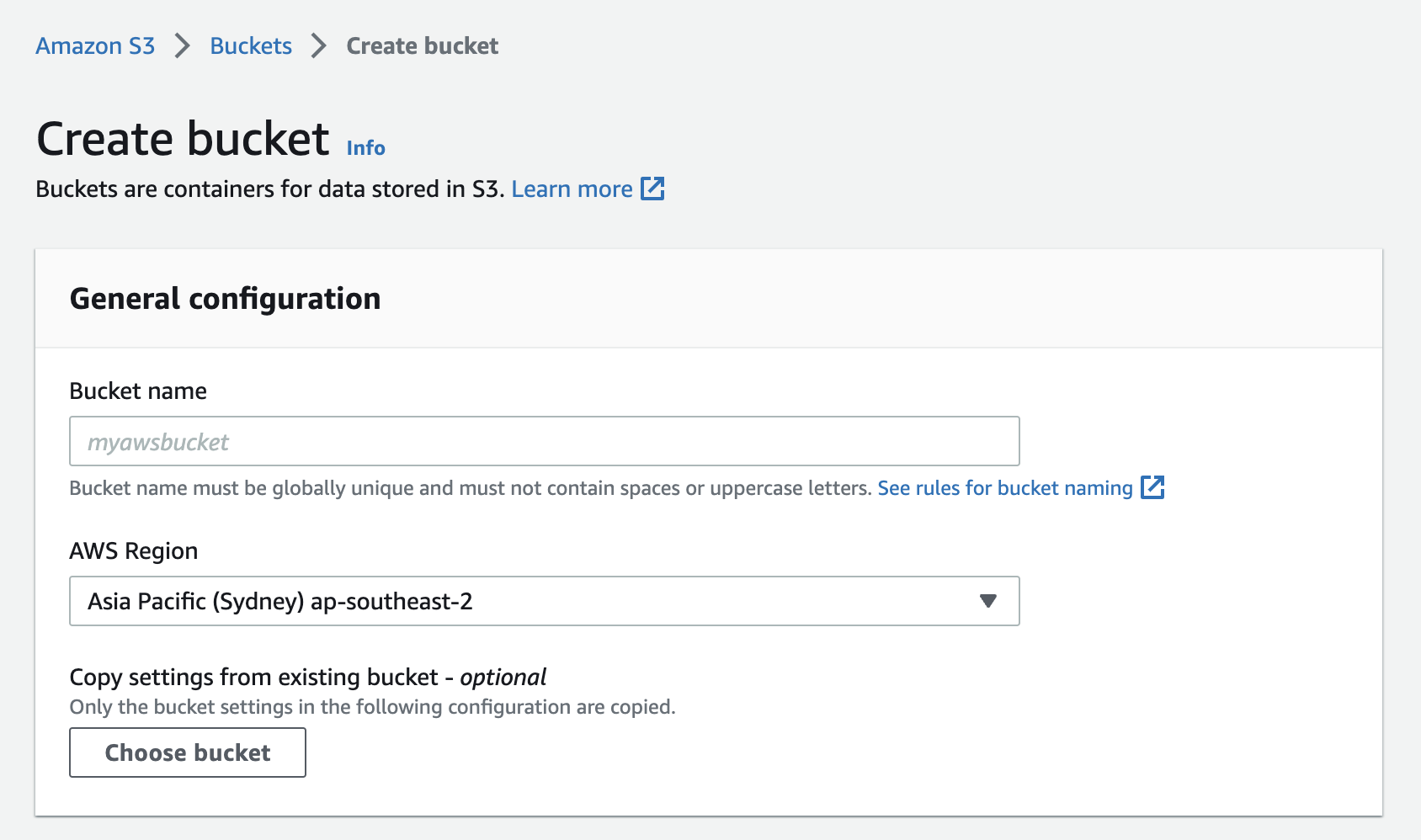The image size is (1421, 840).
Task: Click the external icon after bucket naming rules
Action: 1152,487
